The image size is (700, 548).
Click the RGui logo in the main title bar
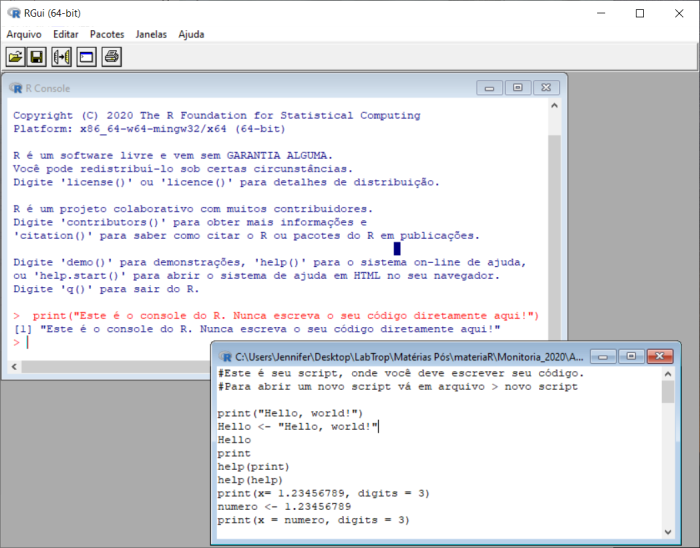tap(12, 13)
